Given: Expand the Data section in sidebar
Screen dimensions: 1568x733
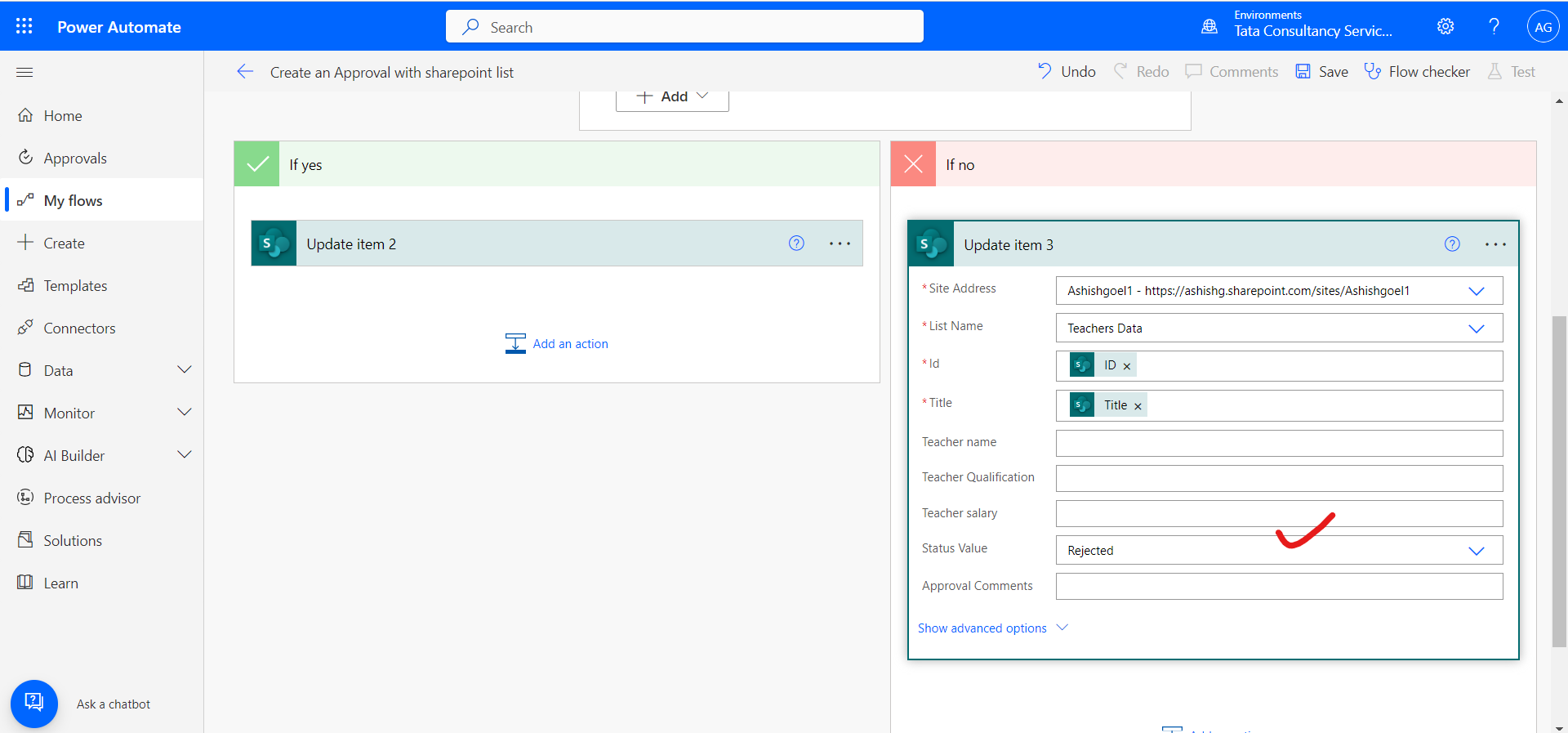Looking at the screenshot, I should pos(185,370).
